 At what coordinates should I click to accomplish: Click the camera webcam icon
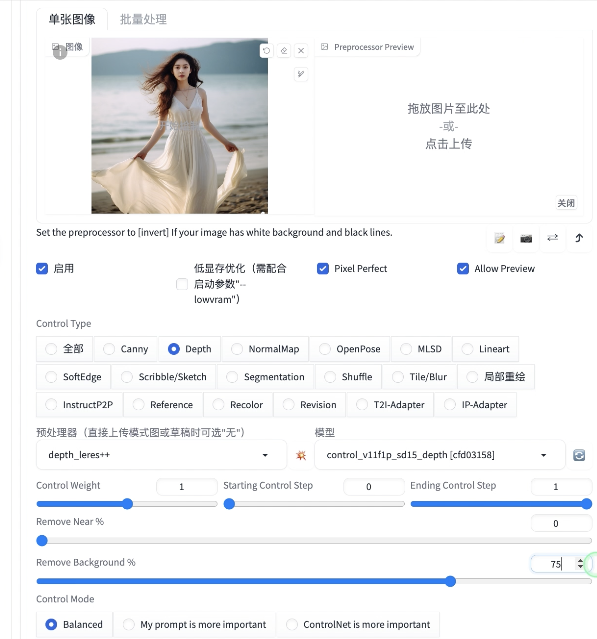click(526, 238)
